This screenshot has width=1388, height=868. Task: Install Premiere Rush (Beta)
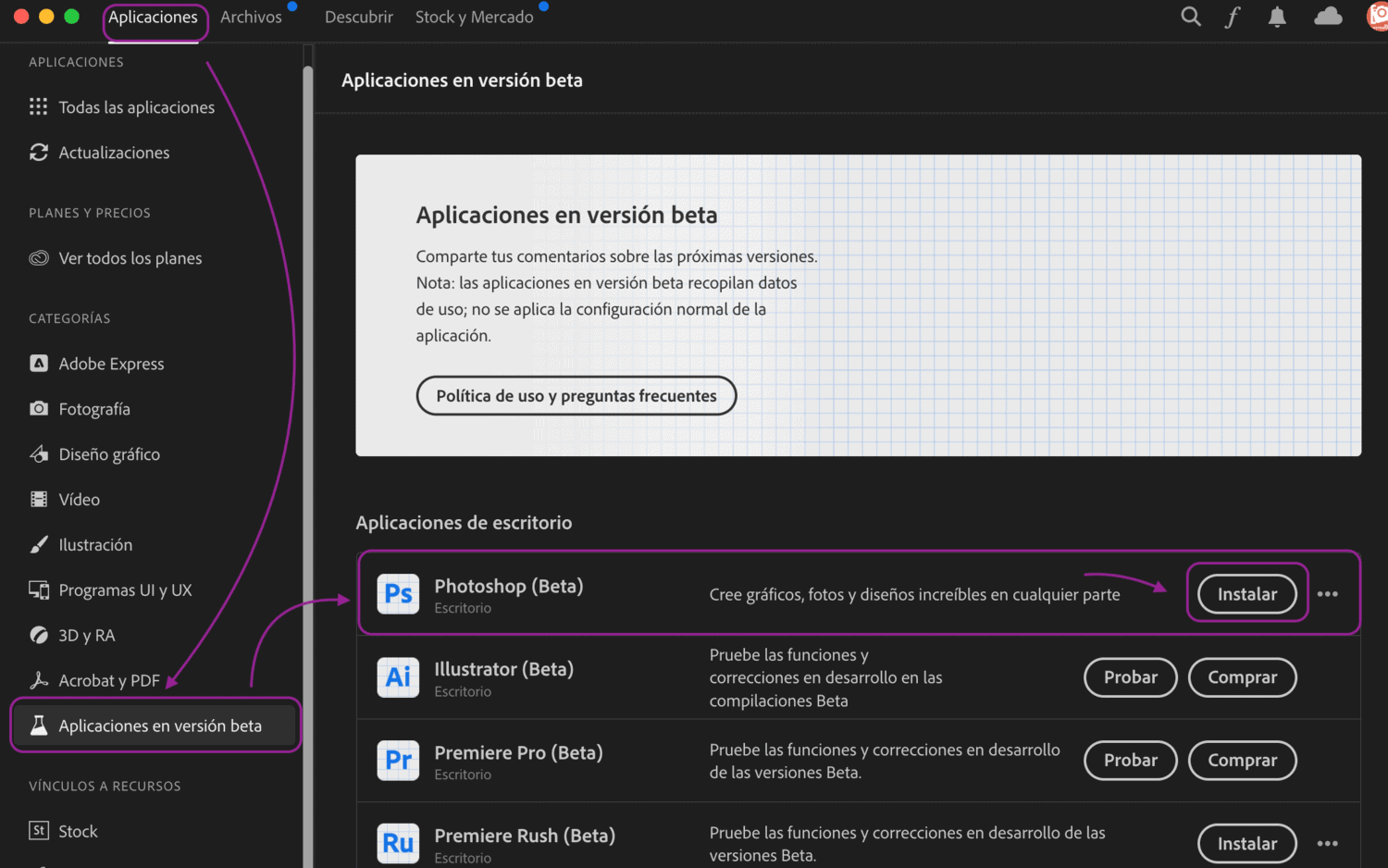(x=1247, y=844)
